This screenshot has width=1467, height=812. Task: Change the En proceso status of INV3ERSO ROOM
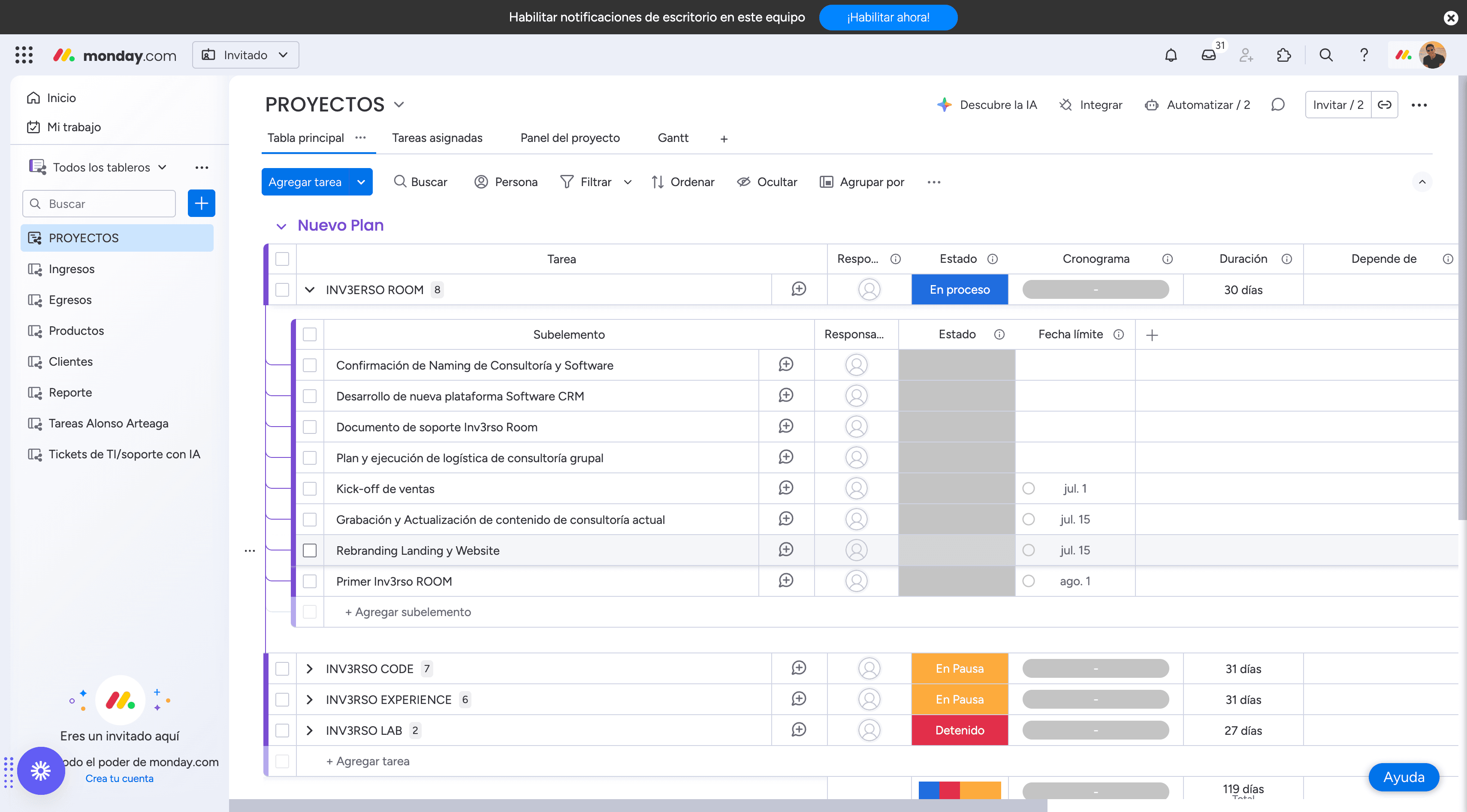[960, 290]
